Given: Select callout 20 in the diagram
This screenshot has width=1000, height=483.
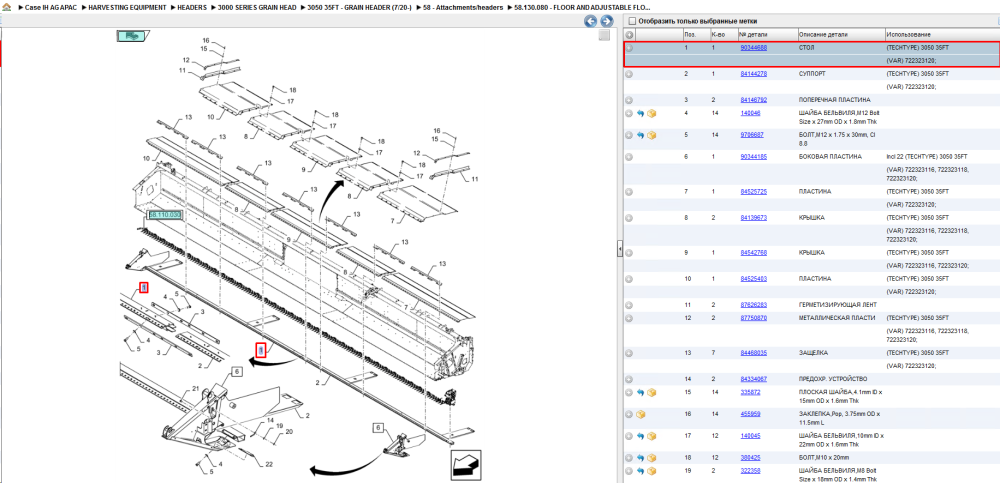Looking at the screenshot, I should point(288,432).
